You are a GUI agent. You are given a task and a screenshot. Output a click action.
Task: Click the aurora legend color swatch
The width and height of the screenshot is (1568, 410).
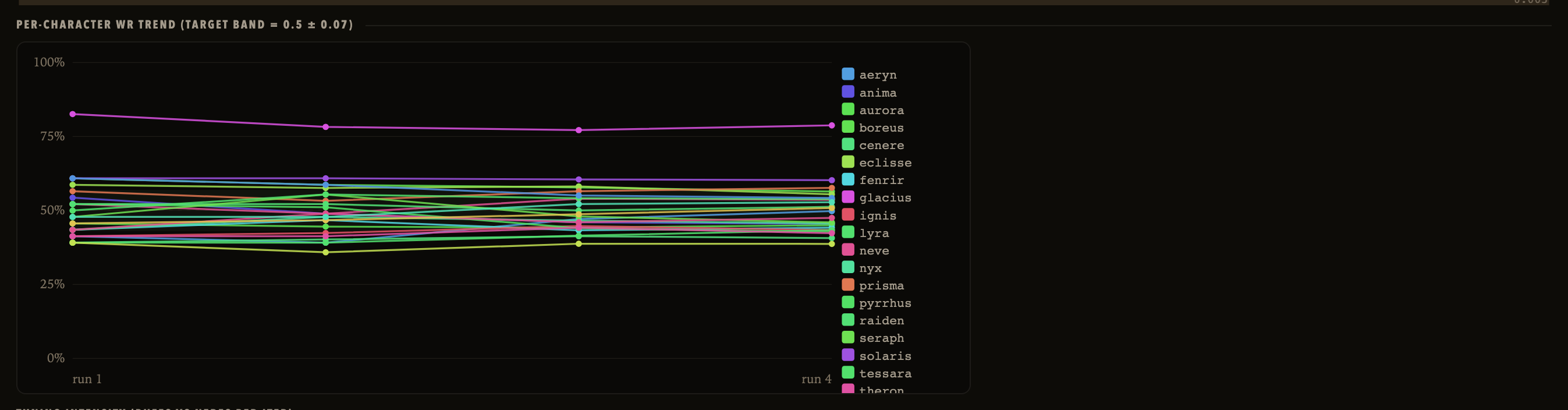click(x=847, y=109)
